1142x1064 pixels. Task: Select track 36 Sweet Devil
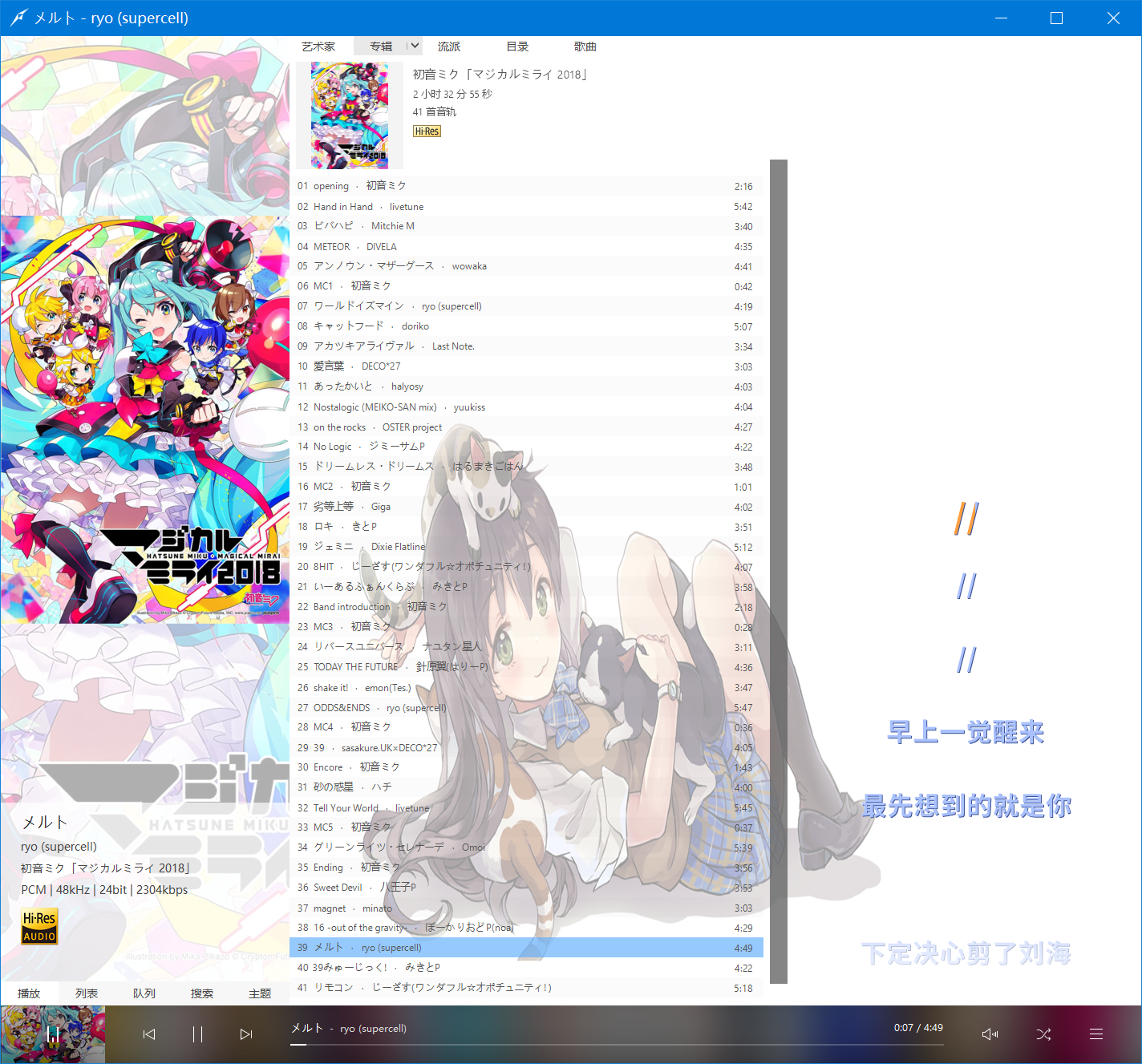coord(526,888)
